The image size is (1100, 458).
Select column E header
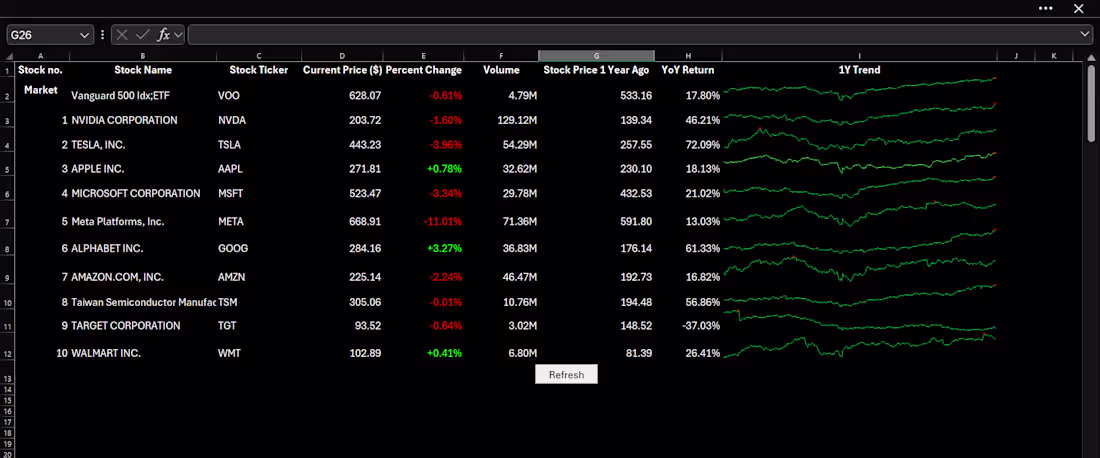[424, 56]
